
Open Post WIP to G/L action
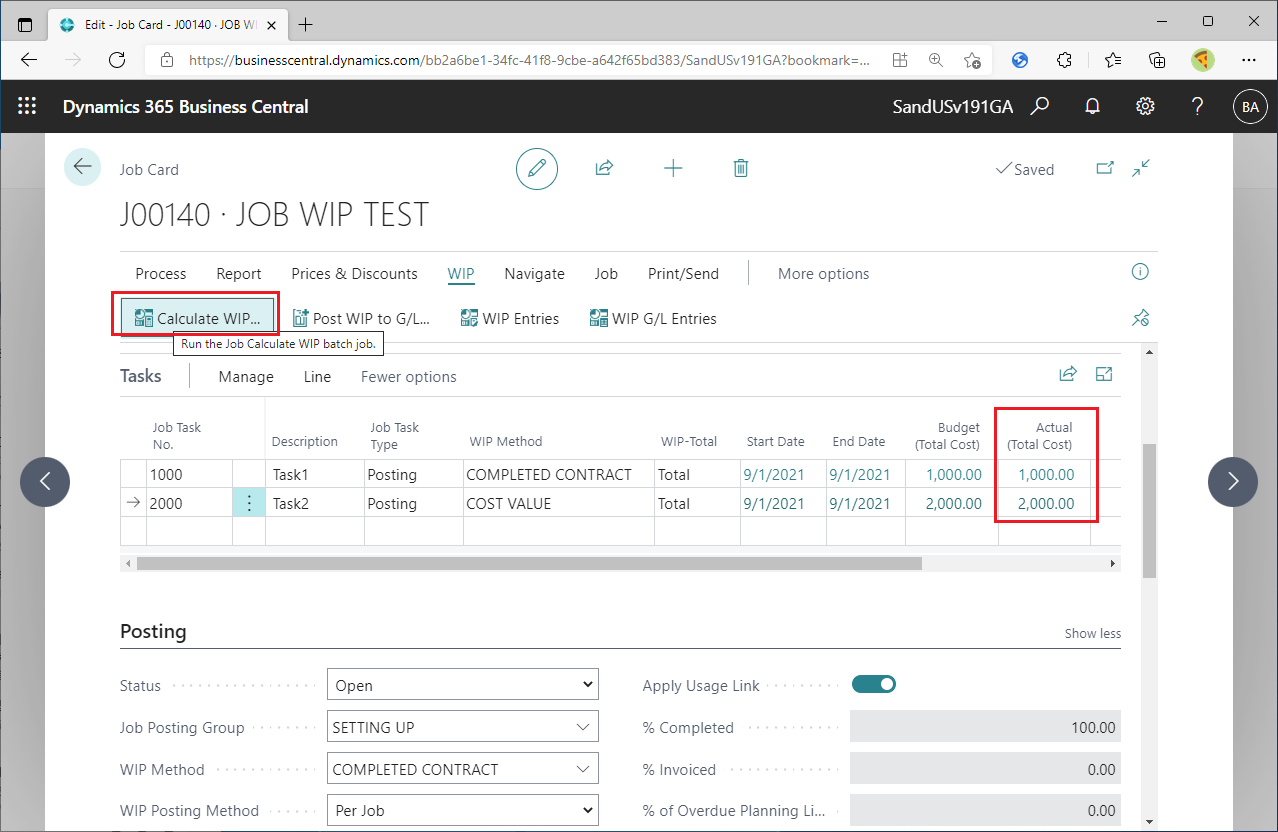[x=362, y=318]
